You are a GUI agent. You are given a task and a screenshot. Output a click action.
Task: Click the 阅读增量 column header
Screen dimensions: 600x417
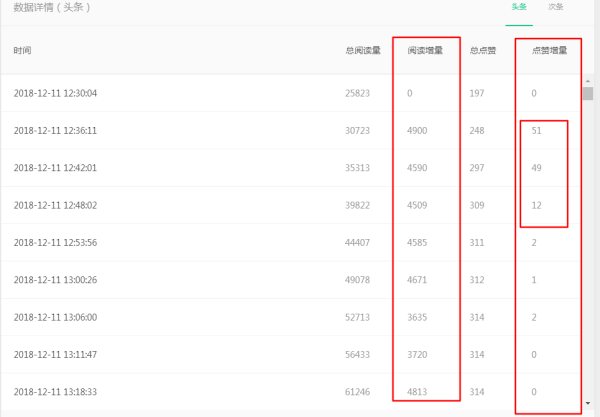coord(425,50)
